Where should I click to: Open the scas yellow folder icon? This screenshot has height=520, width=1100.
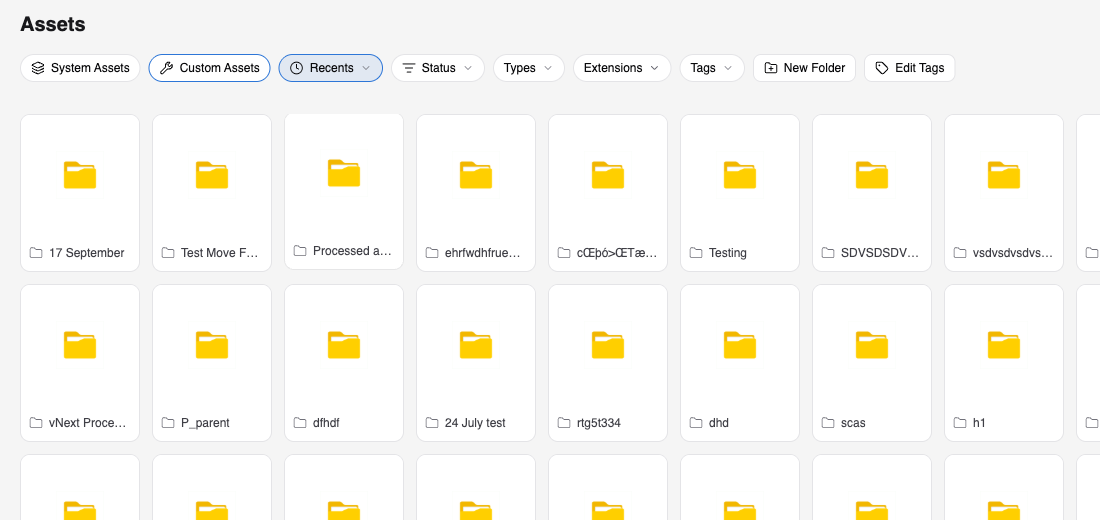871,345
